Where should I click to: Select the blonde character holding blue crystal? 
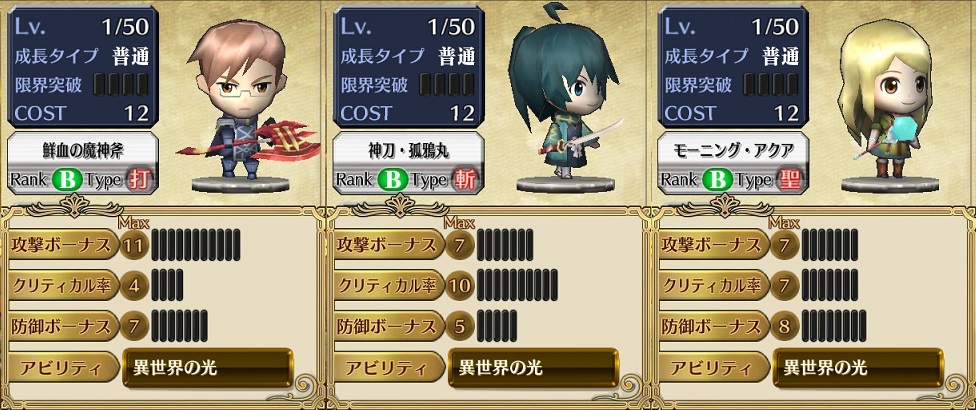(887, 103)
